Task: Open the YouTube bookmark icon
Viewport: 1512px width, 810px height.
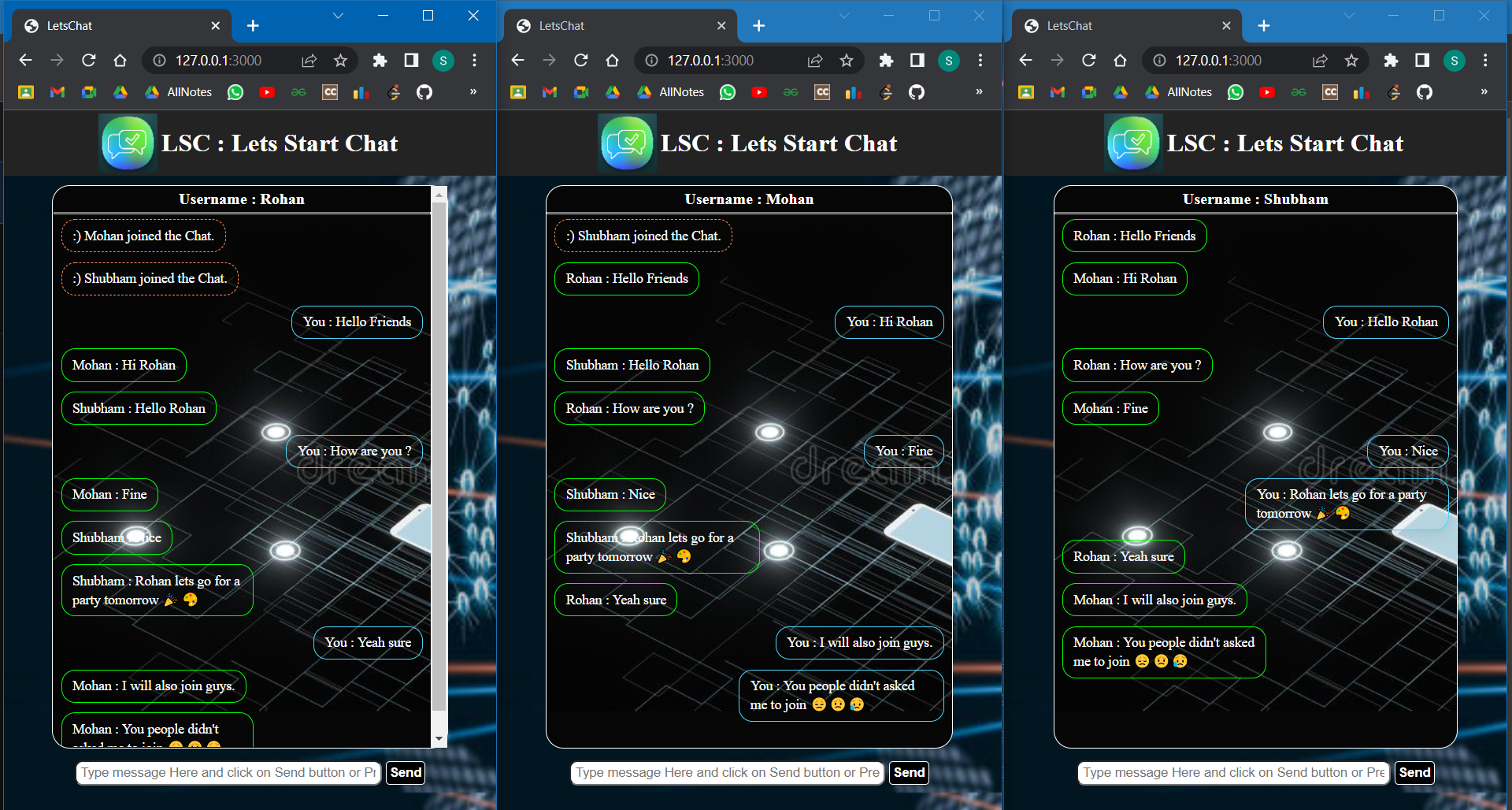Action: pyautogui.click(x=267, y=92)
